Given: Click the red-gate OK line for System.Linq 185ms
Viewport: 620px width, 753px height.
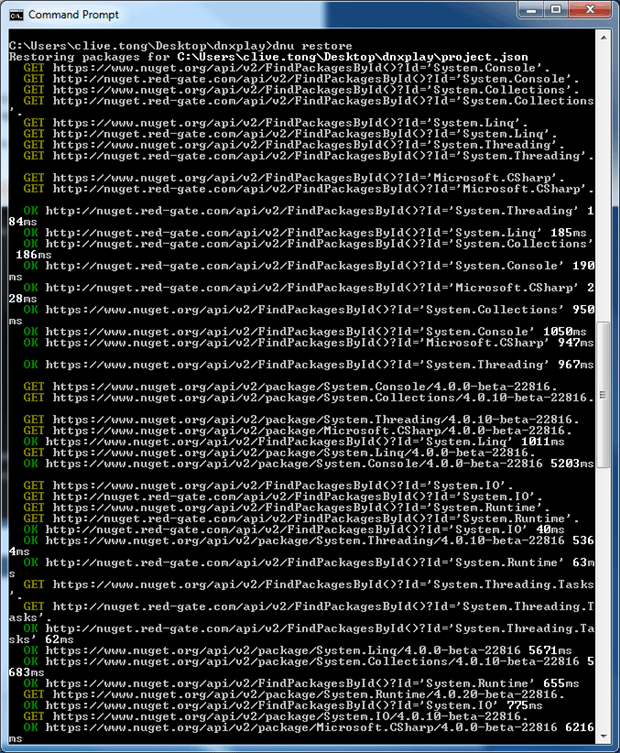Looking at the screenshot, I should point(305,233).
